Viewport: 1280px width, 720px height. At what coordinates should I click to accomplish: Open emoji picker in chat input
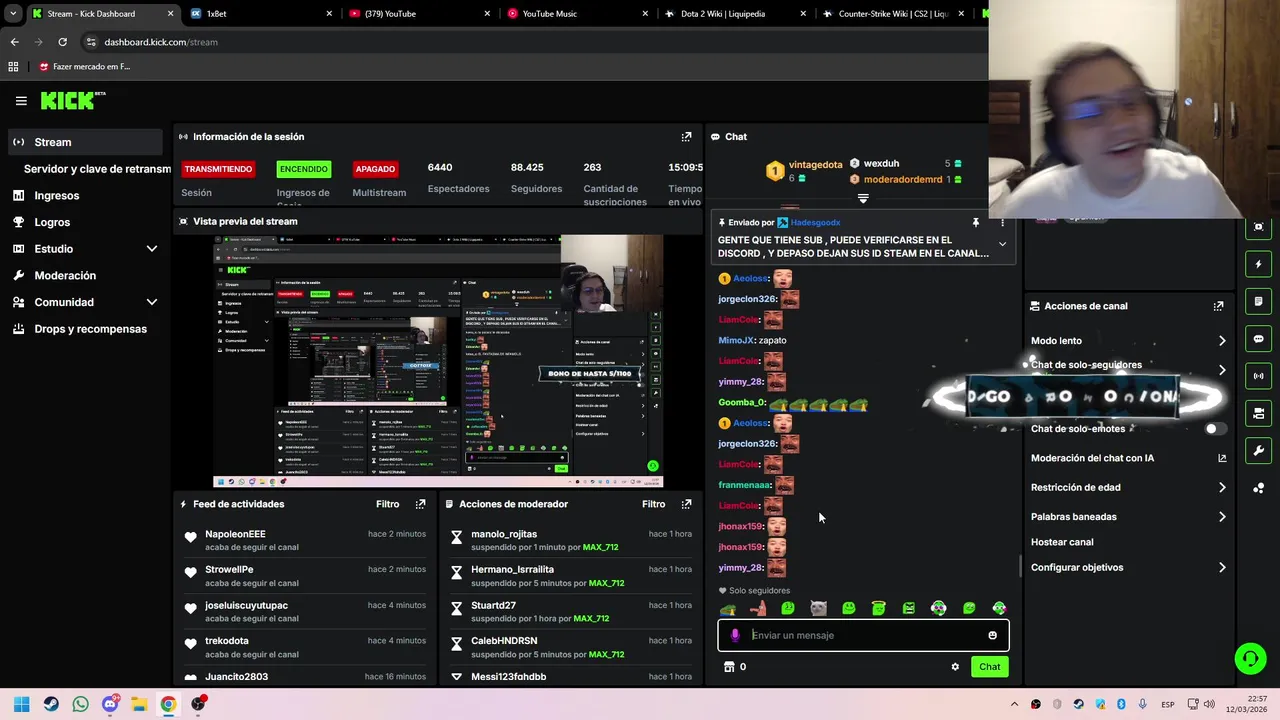992,635
